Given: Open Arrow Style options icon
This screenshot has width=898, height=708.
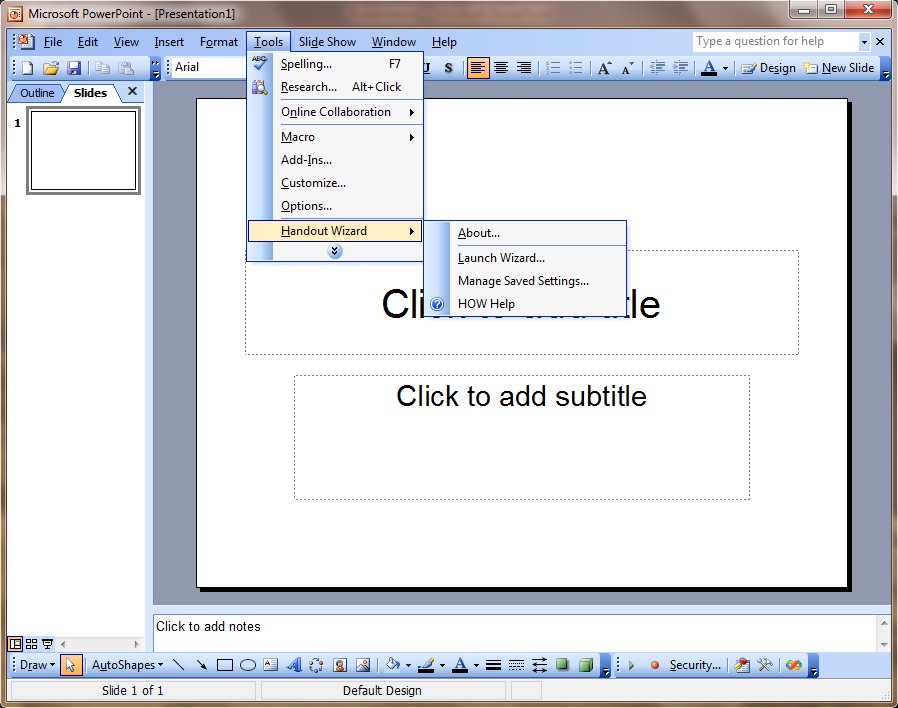Looking at the screenshot, I should [x=539, y=664].
